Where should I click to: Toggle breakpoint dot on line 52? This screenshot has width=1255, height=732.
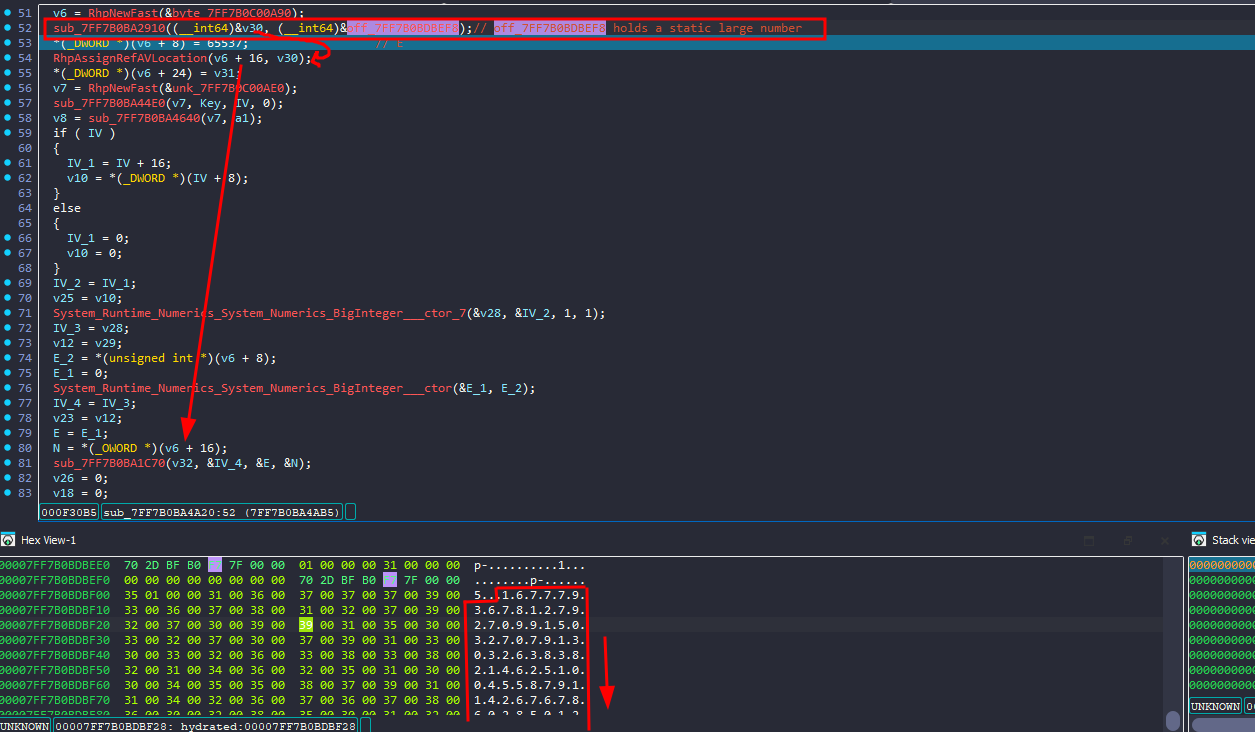coord(8,29)
